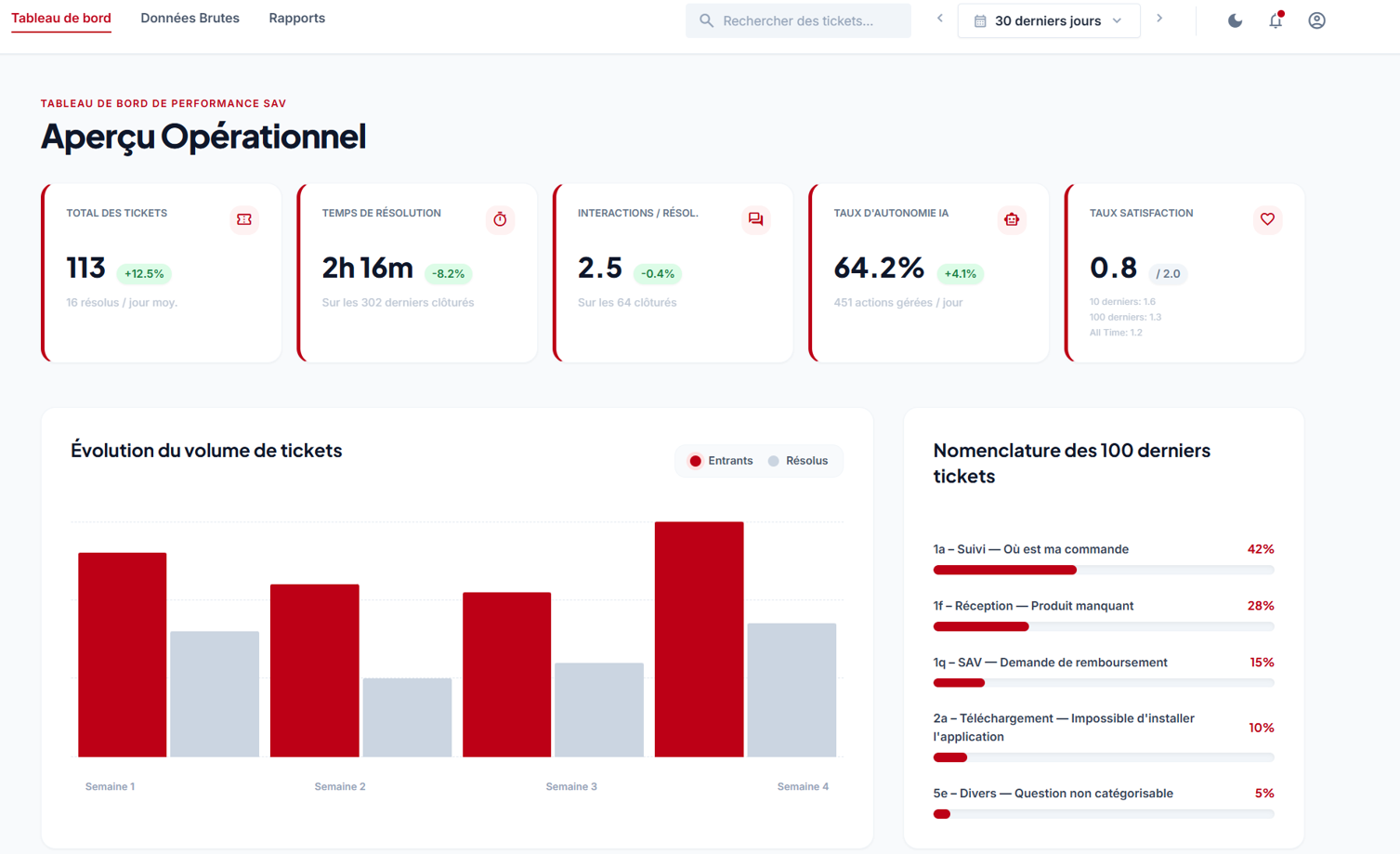Viewport: 1400px width, 854px height.
Task: Click the right chevron to view next period
Action: [1159, 18]
